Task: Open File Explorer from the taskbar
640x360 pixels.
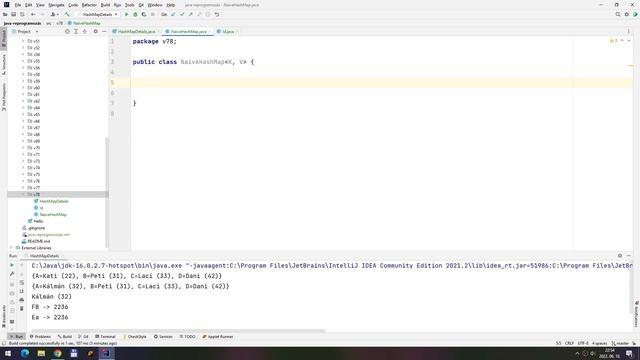Action: click(x=41, y=353)
